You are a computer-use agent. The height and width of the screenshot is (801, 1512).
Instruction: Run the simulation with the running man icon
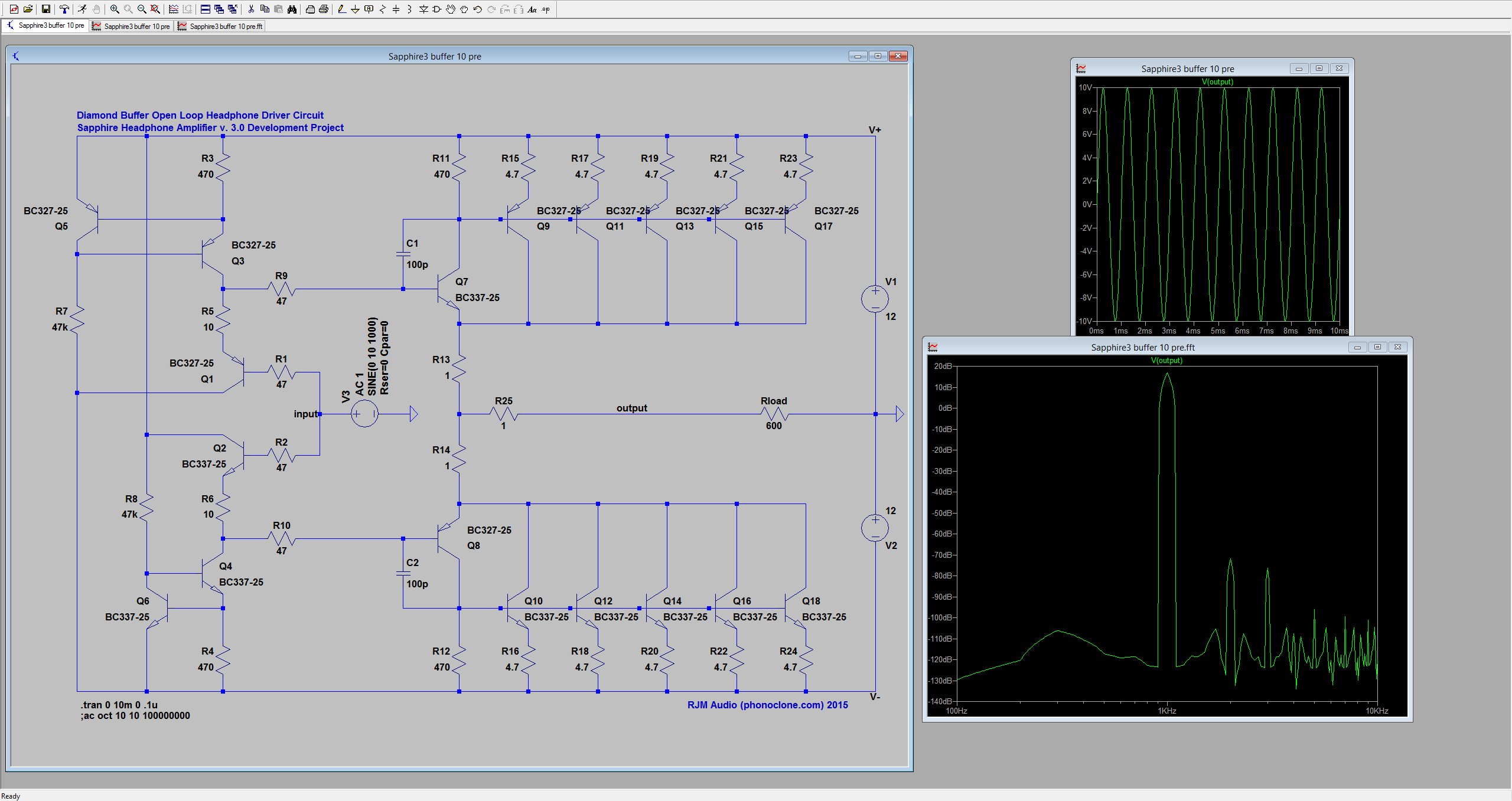click(82, 9)
